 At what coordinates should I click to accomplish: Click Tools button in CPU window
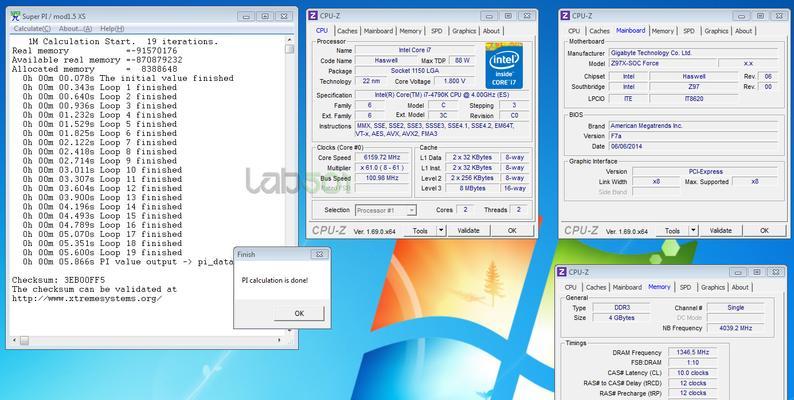point(420,231)
